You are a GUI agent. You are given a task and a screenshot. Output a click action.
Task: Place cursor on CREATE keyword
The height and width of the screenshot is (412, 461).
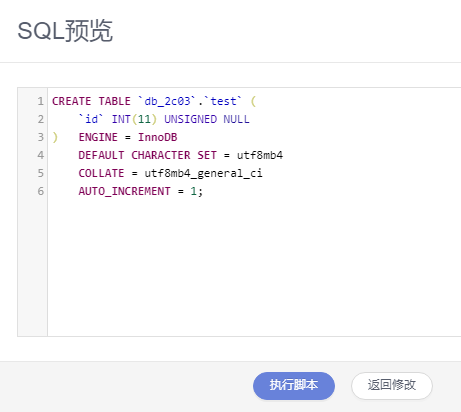71,101
